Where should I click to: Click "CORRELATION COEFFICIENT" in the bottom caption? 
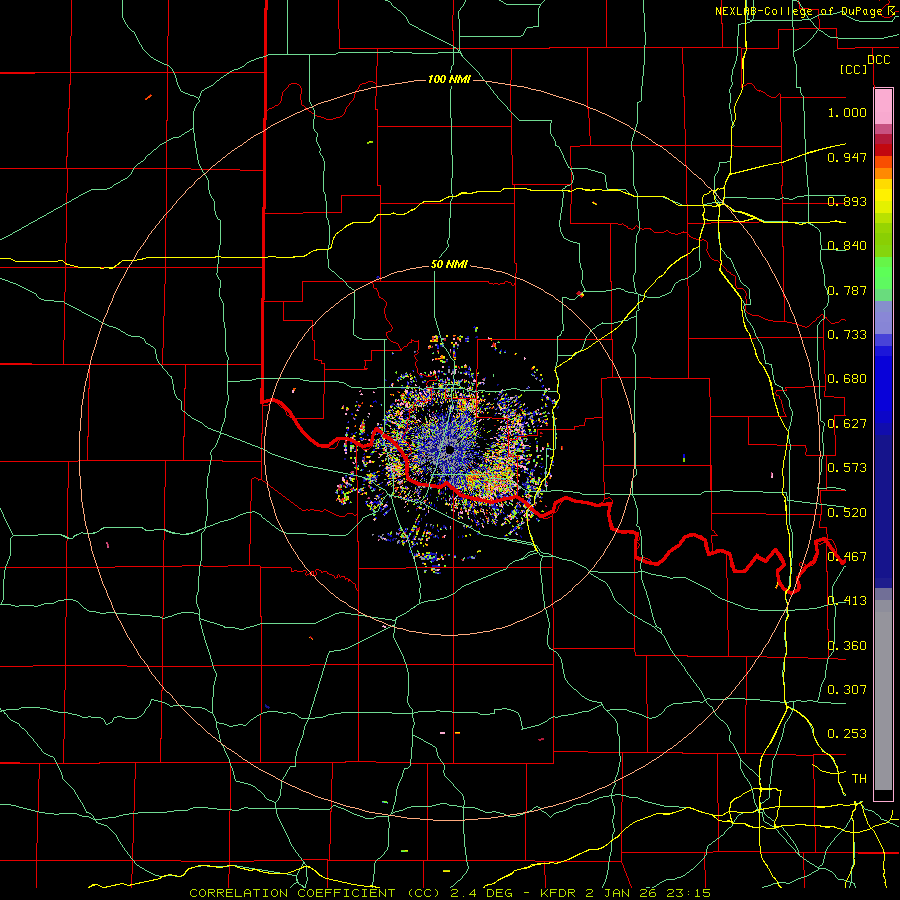click(x=292, y=893)
